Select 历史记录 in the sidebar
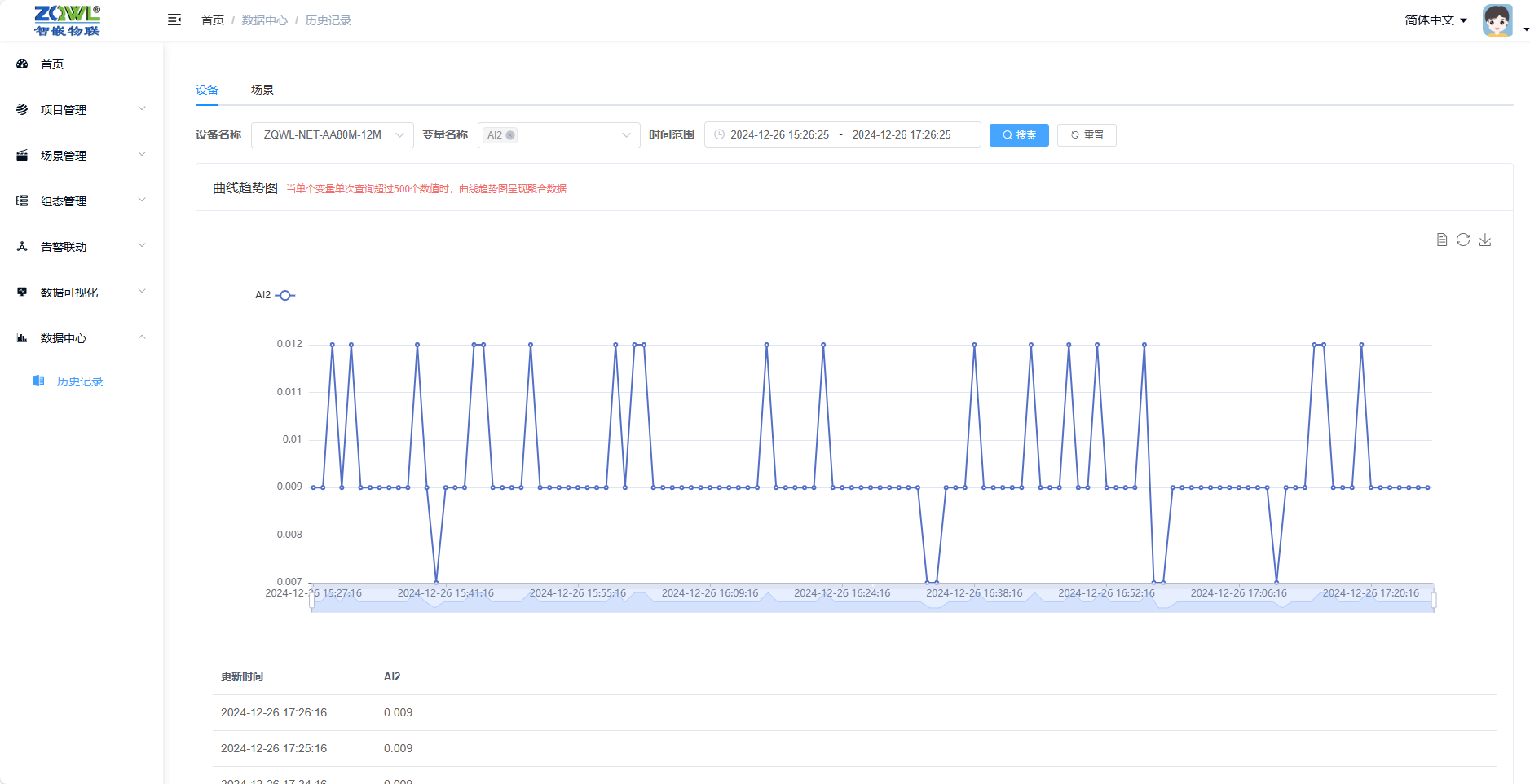 pos(79,381)
